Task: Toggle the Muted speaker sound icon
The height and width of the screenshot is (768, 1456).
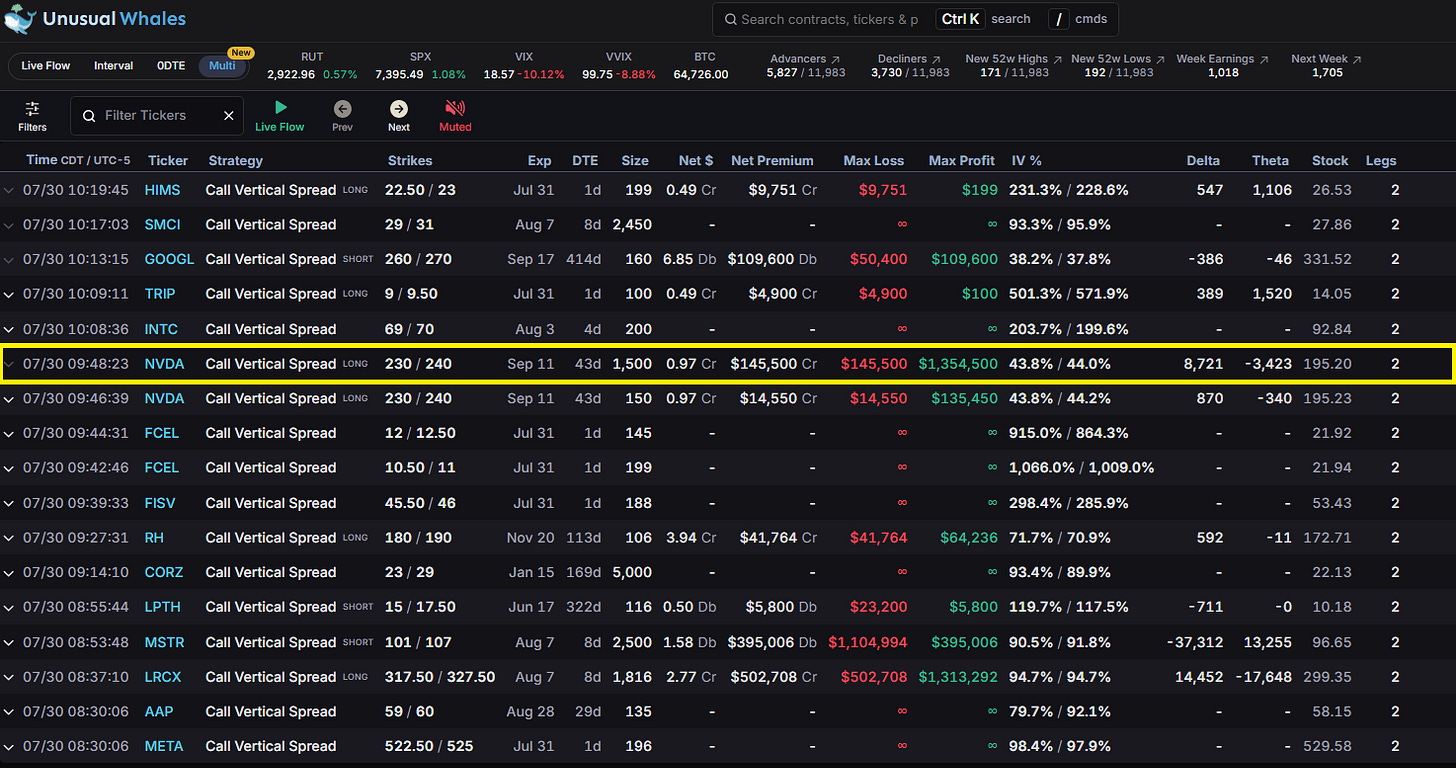Action: (x=455, y=109)
